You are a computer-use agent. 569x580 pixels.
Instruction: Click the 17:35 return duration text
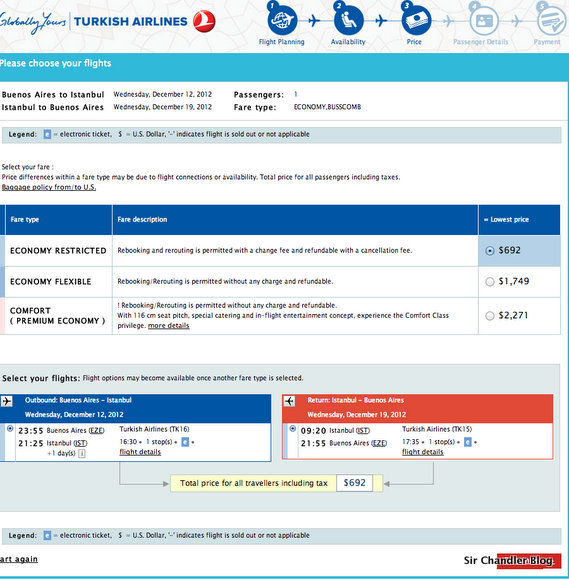411,442
